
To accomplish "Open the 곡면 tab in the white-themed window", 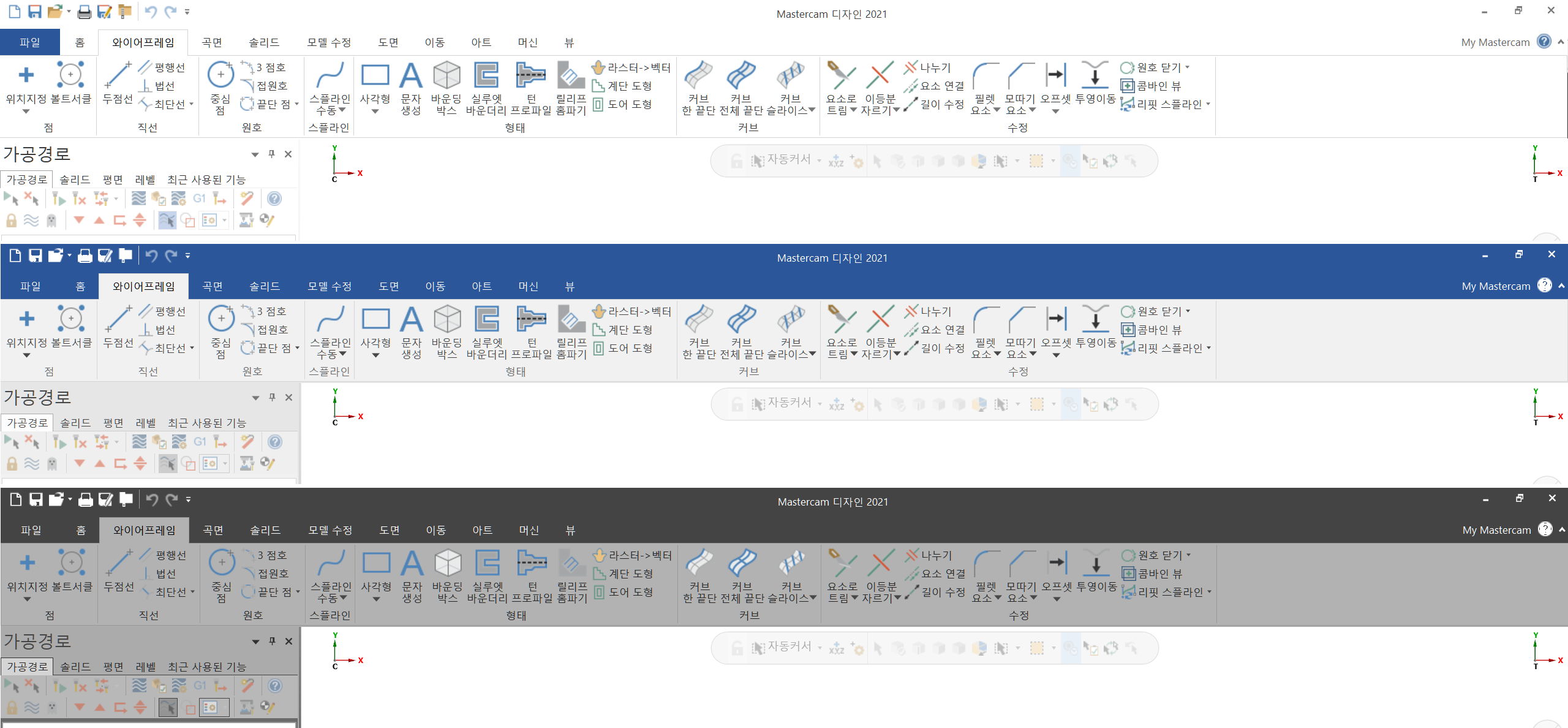I will click(212, 42).
